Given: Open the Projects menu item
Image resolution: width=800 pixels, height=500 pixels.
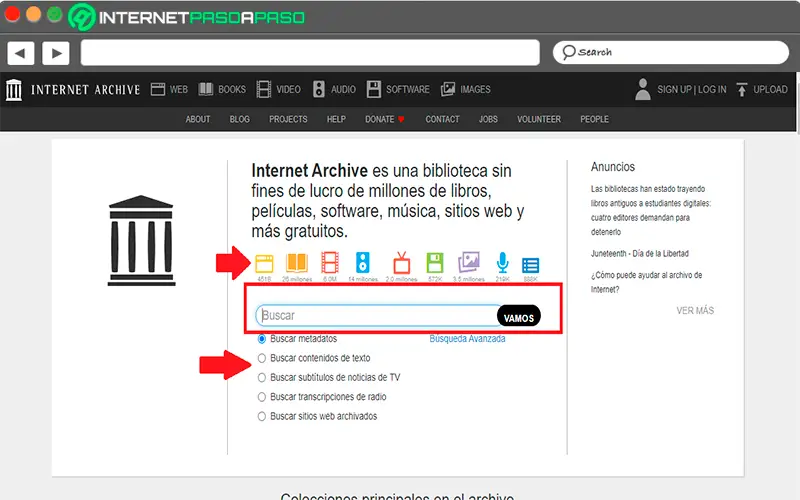Looking at the screenshot, I should click(x=288, y=119).
